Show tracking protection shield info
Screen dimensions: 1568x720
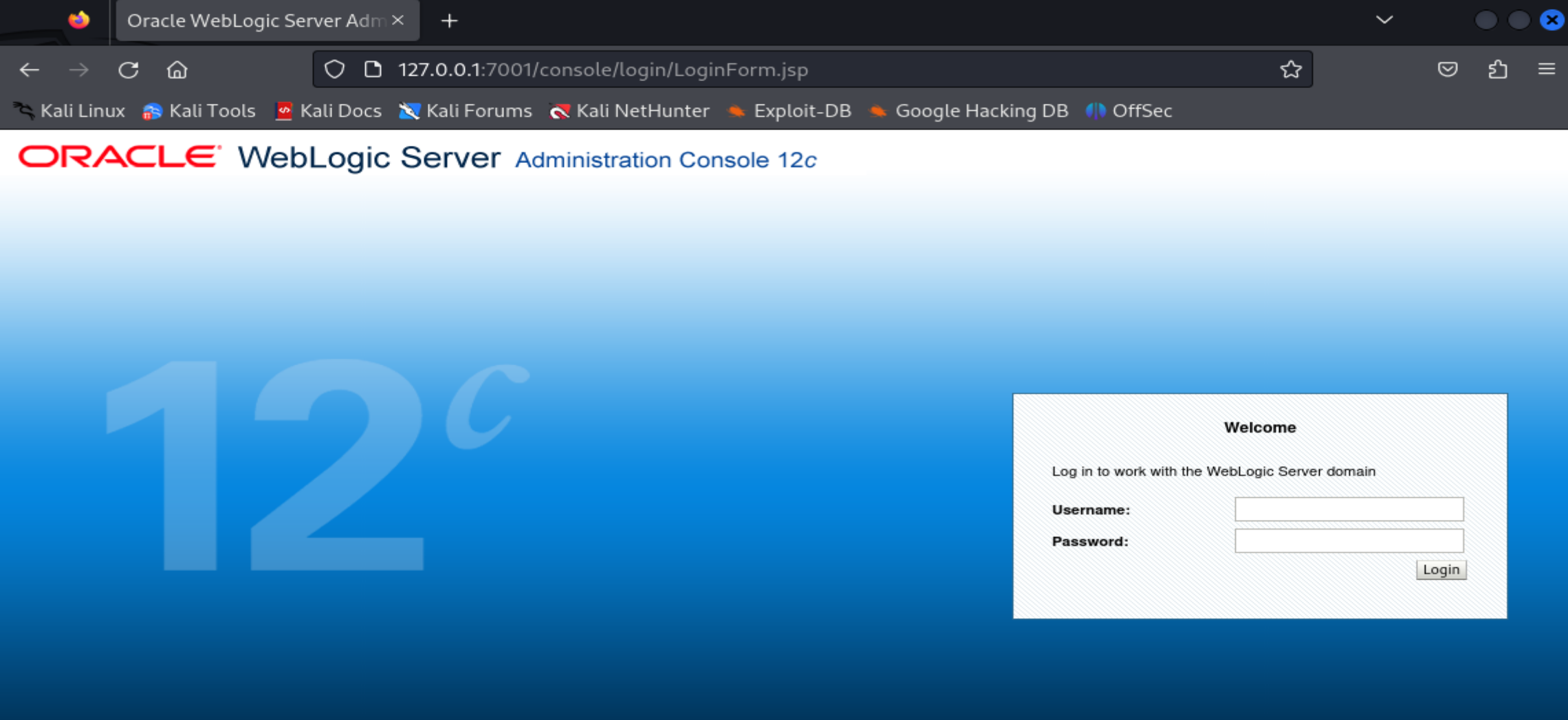coord(334,69)
